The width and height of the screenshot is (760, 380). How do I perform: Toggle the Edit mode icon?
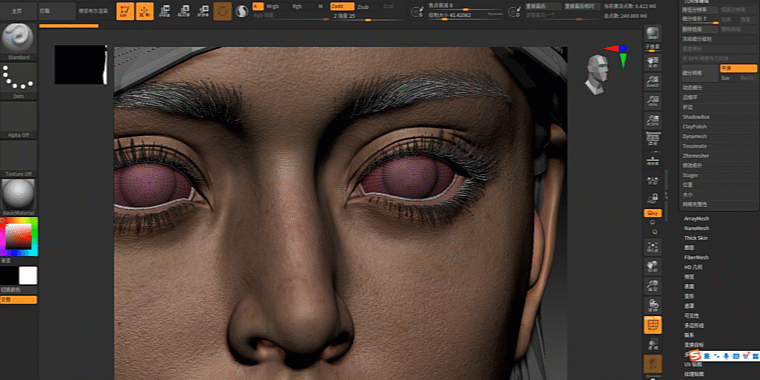(x=125, y=11)
